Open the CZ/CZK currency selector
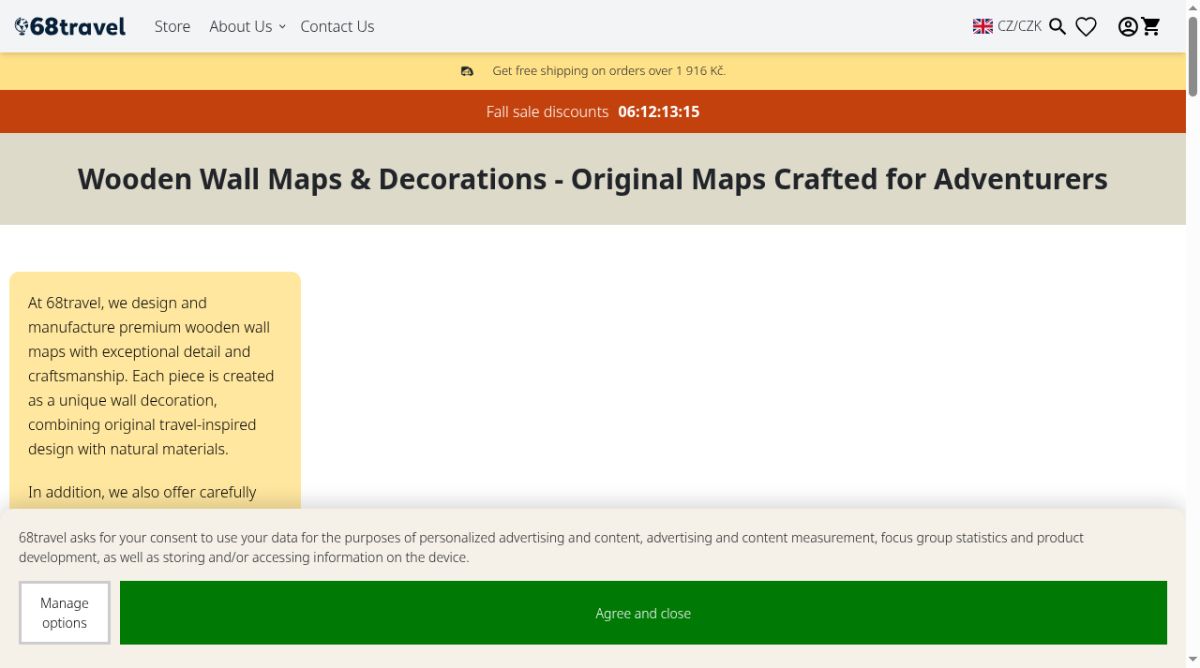 [x=1019, y=26]
